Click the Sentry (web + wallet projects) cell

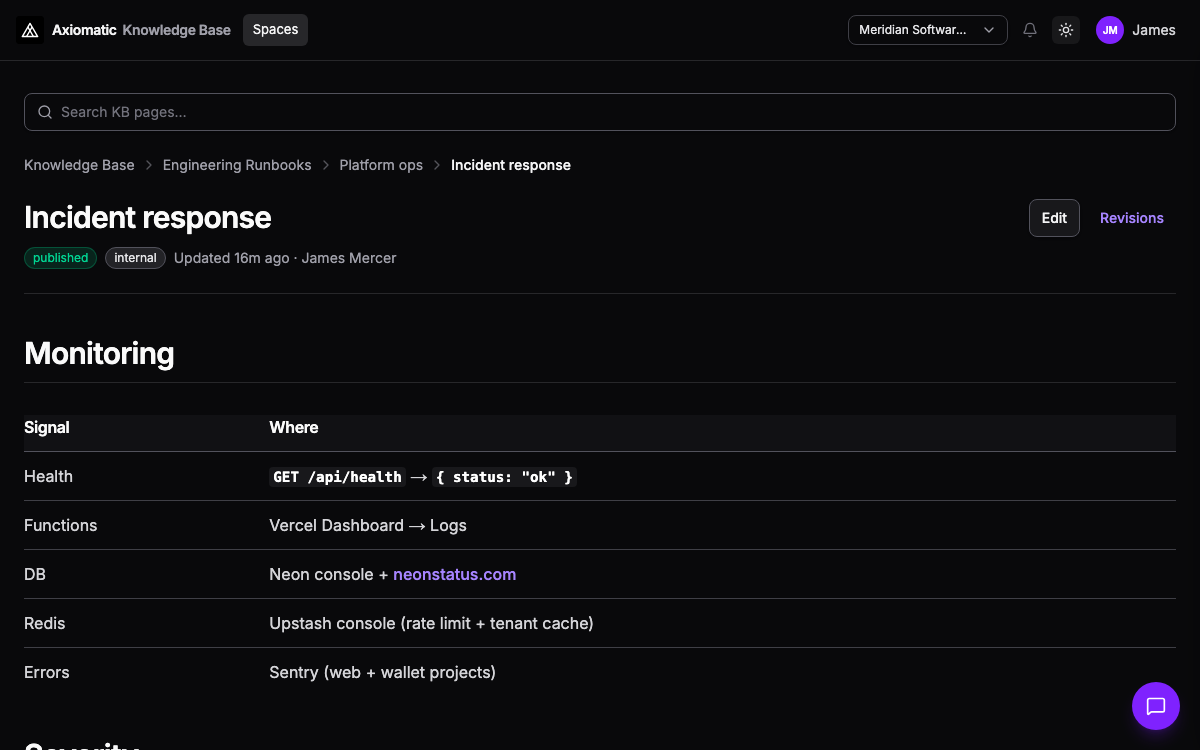[382, 672]
